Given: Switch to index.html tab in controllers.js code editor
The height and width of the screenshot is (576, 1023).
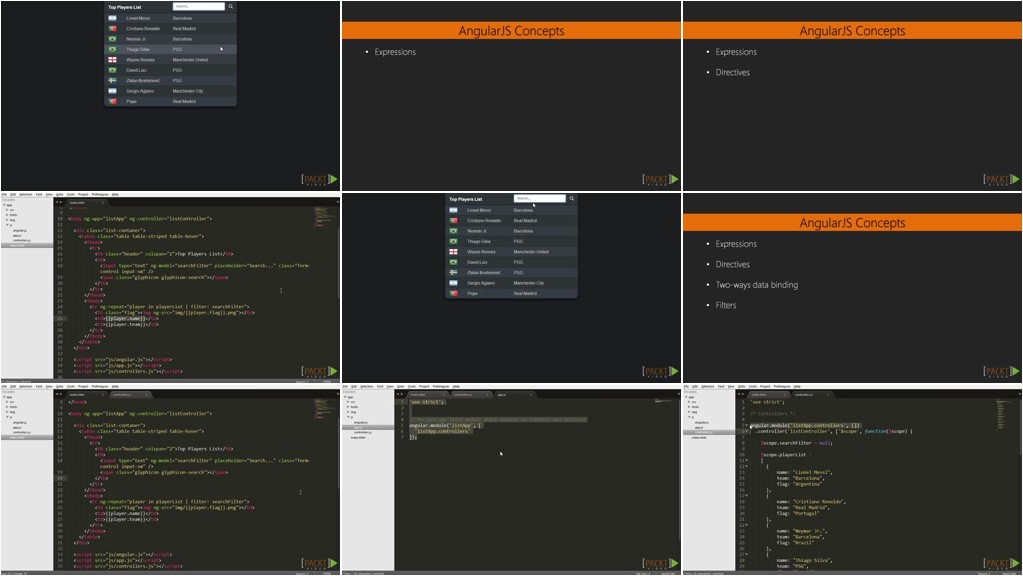Looking at the screenshot, I should 767,395.
